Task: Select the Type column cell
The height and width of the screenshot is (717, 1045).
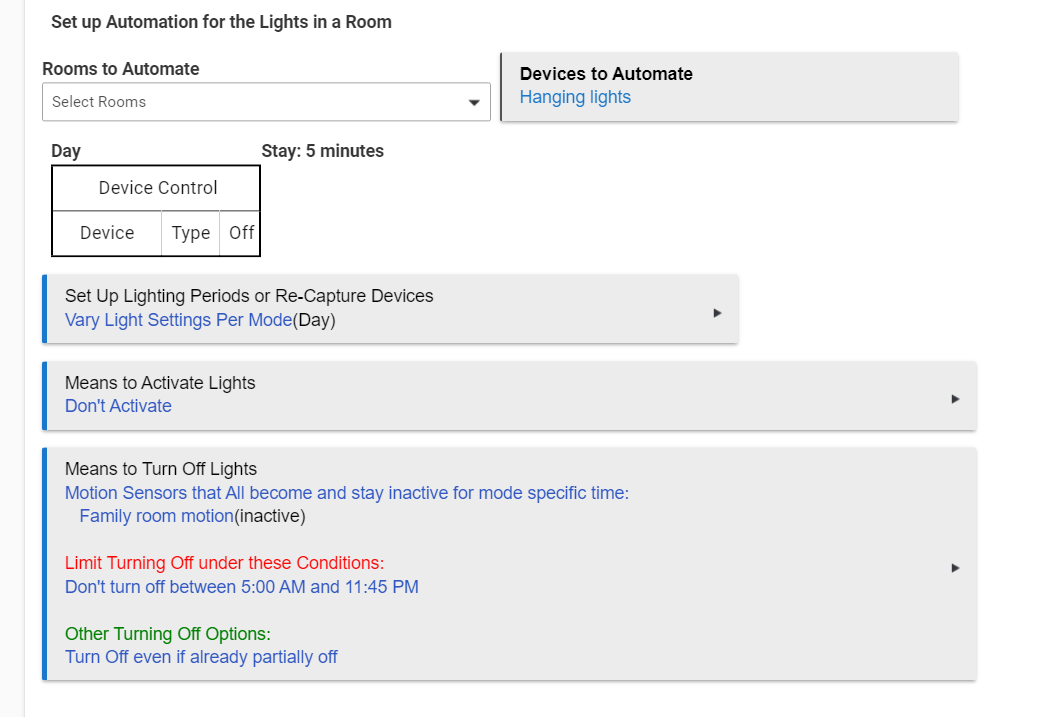Action: click(190, 233)
